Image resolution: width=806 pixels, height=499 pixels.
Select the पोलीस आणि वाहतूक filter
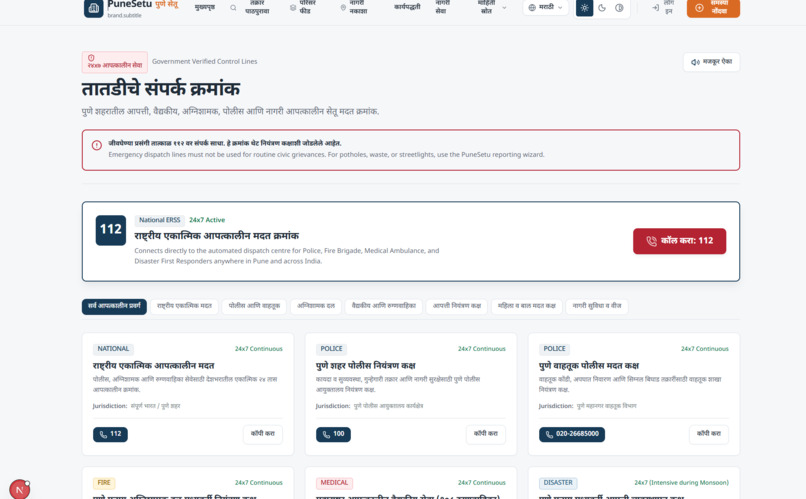click(x=254, y=306)
